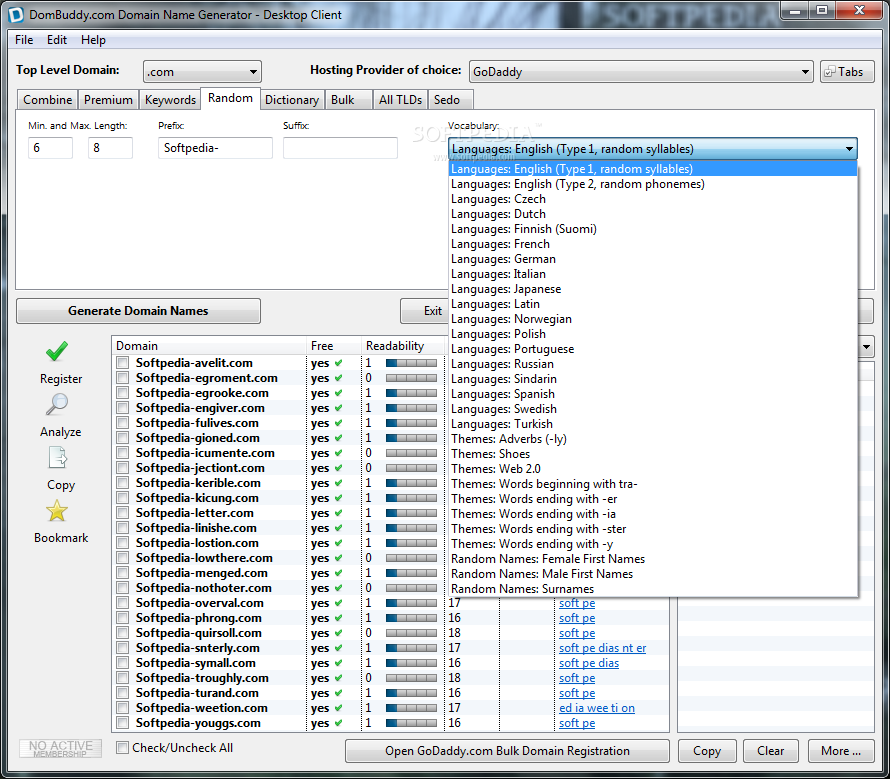Click the DomBuddy logo in title bar
This screenshot has height=779, width=890.
coord(15,14)
